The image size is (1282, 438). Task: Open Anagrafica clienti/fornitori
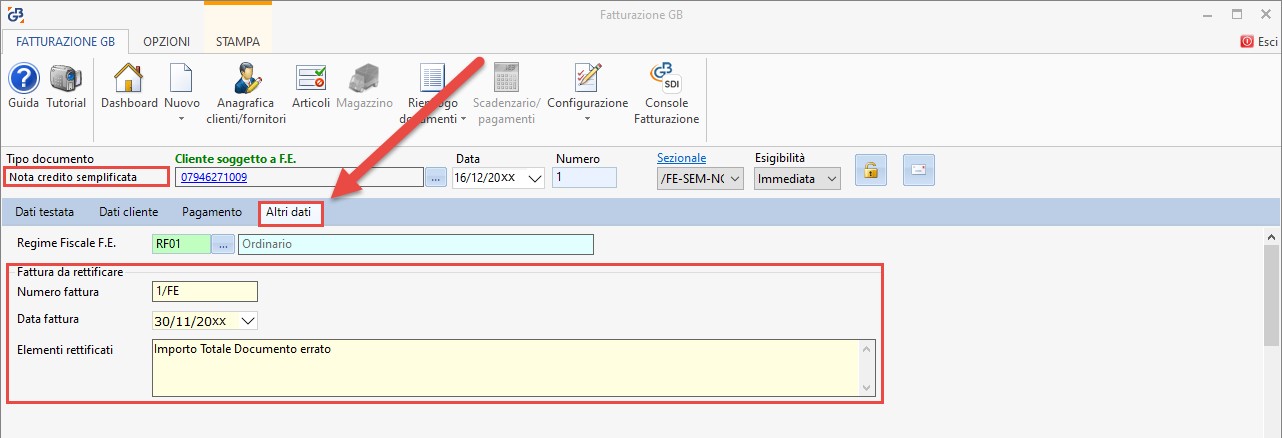[246, 92]
